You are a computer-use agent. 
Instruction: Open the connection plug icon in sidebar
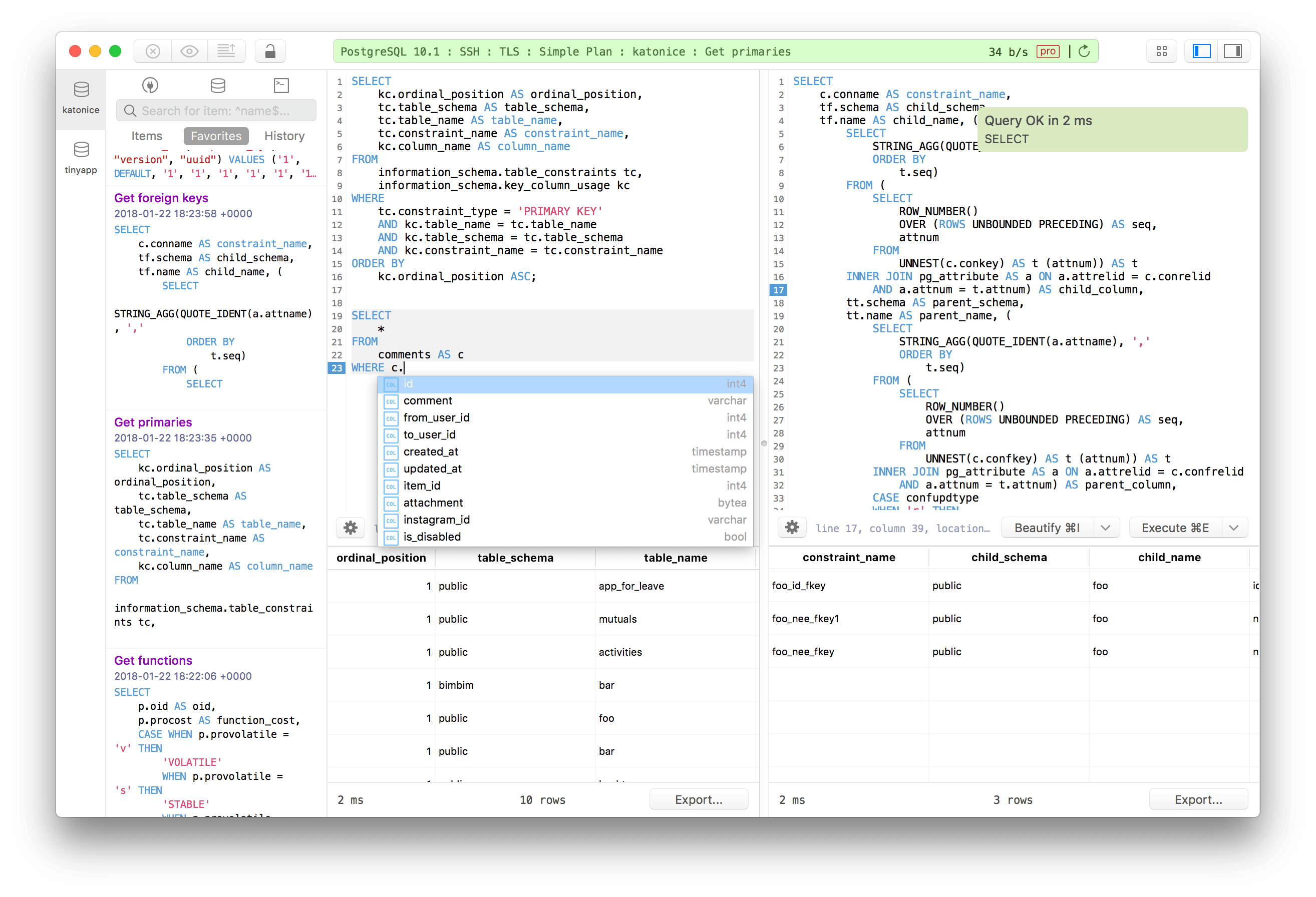[x=150, y=86]
